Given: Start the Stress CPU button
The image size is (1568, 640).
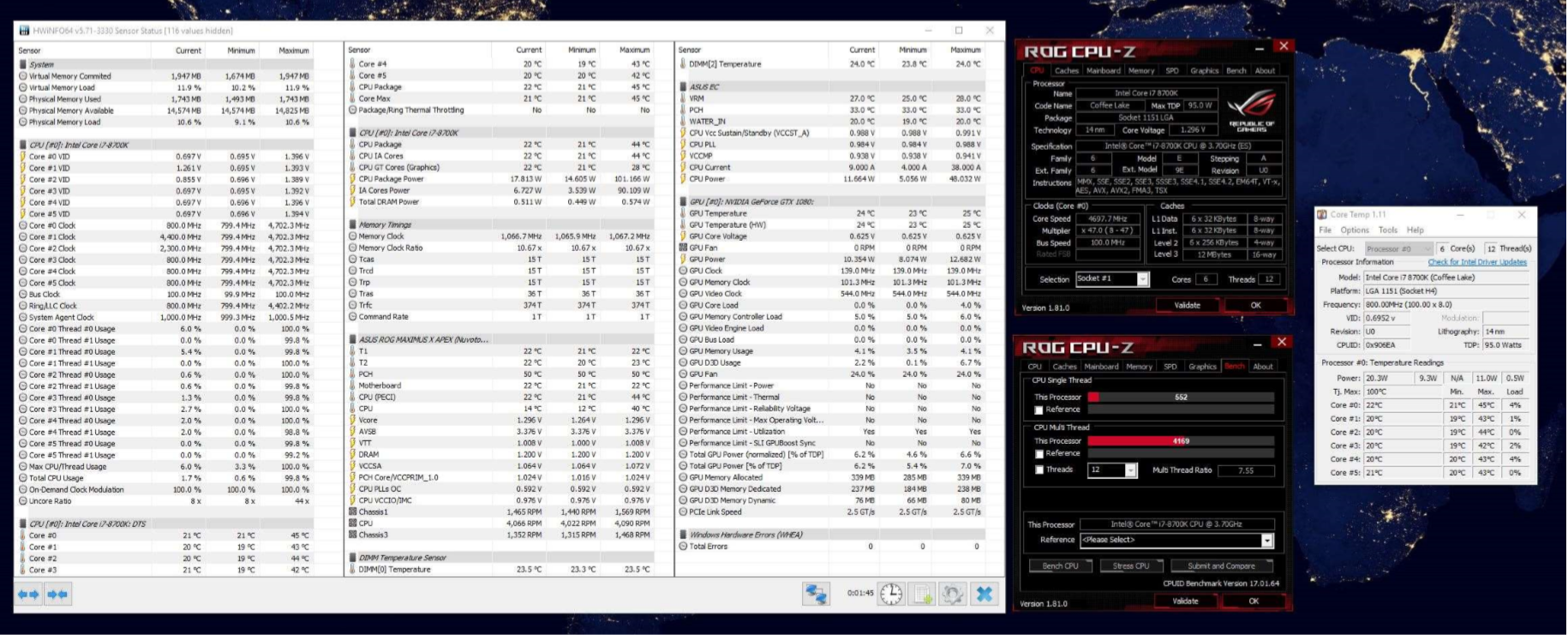Looking at the screenshot, I should click(1131, 566).
